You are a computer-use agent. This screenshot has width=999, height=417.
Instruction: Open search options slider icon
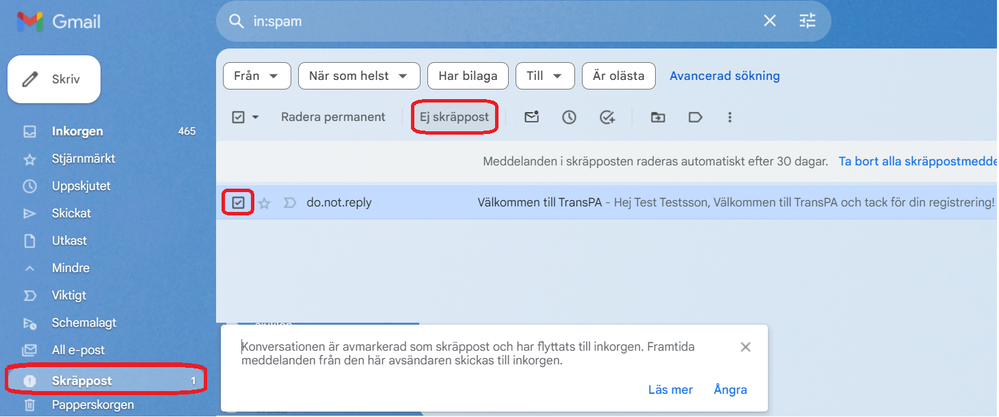click(807, 21)
